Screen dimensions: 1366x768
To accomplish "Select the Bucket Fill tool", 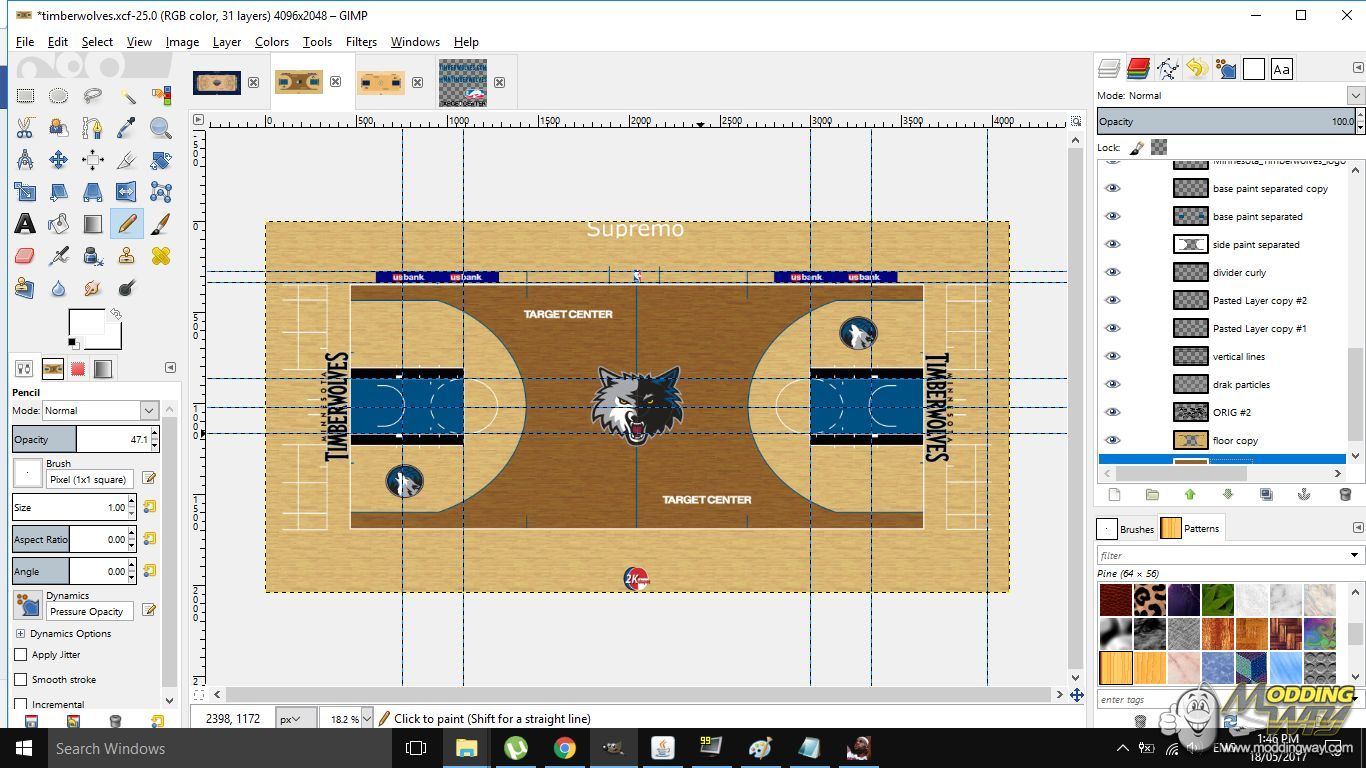I will (x=59, y=224).
